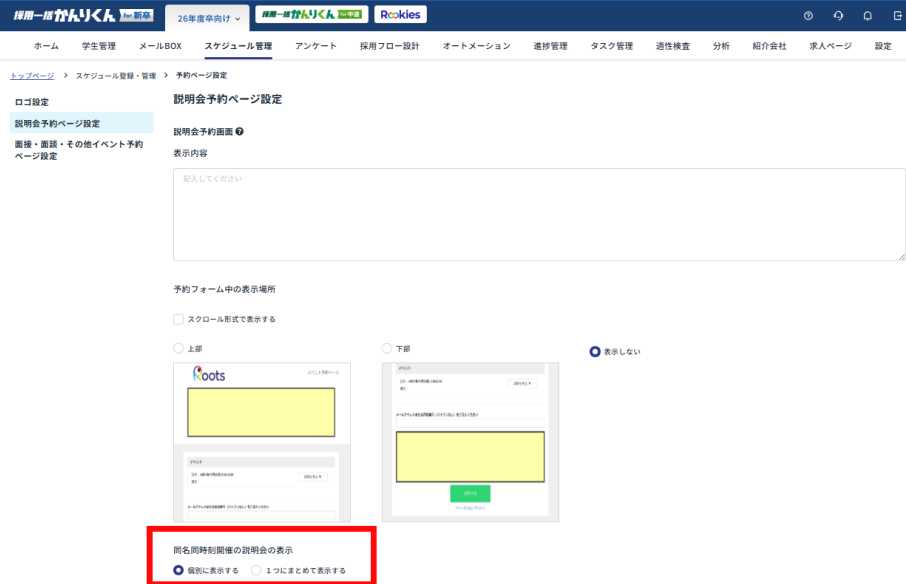Open the 学生管理 menu
Screen dimensions: 906x584
[98, 46]
